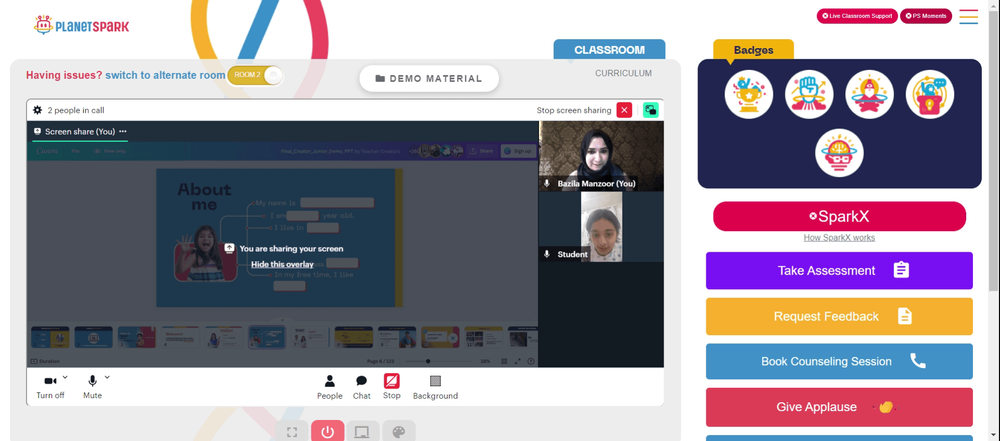
Task: Click '2 people in call' text
Action: 76,110
